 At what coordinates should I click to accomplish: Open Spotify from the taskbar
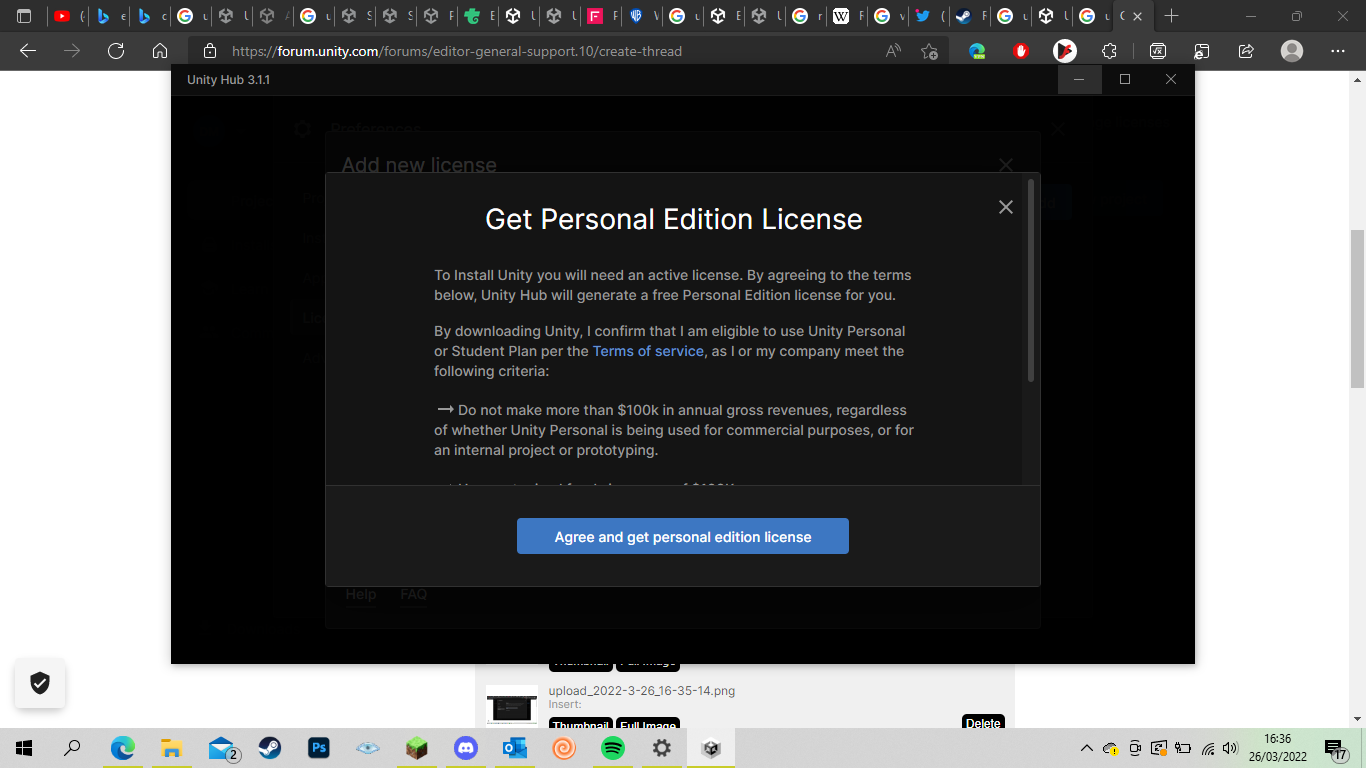(x=613, y=748)
